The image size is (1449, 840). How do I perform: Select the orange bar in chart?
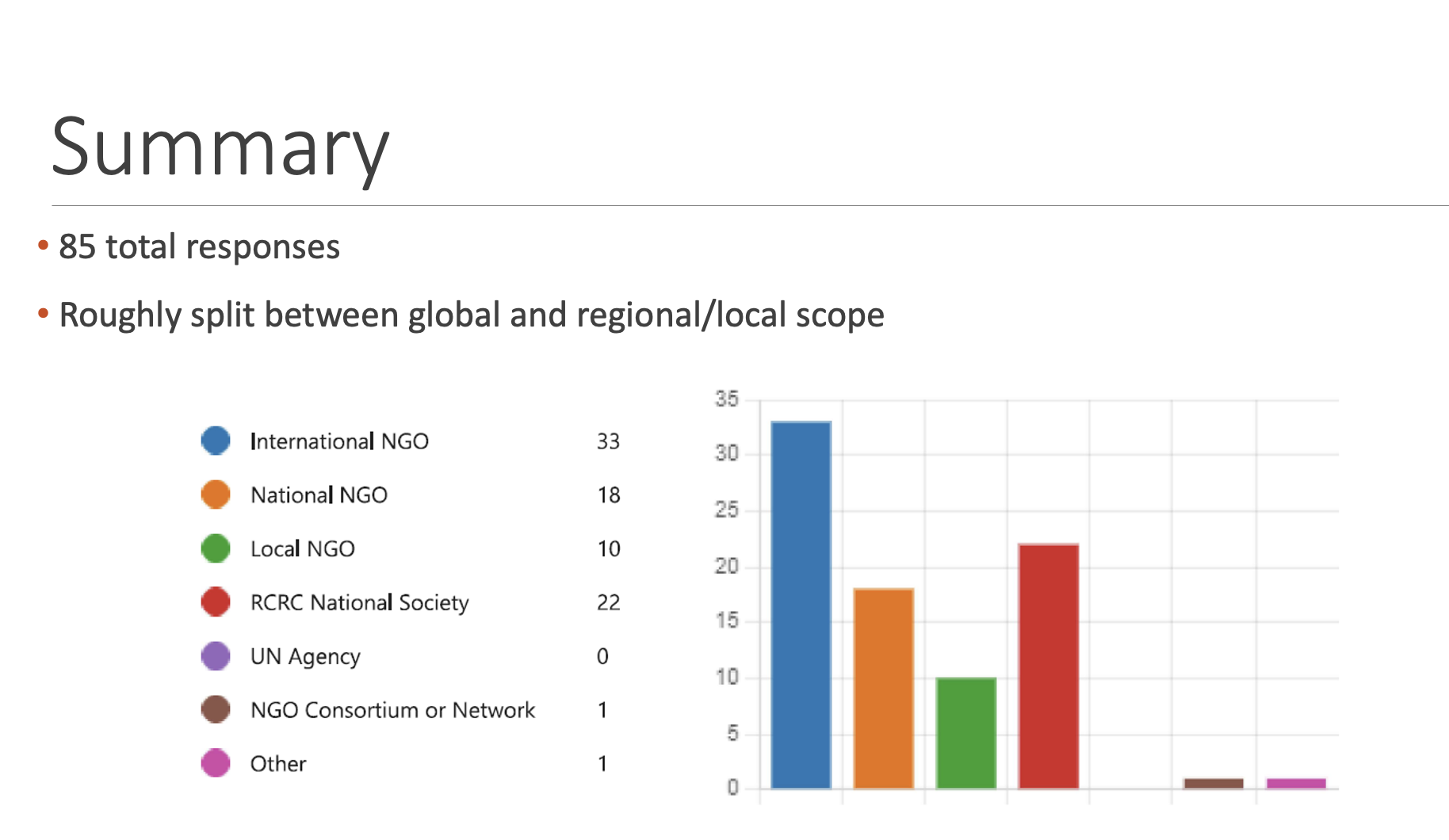883,688
